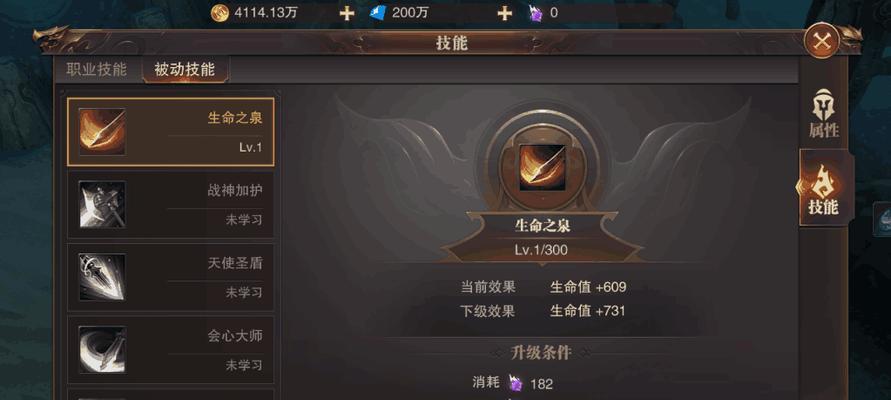The height and width of the screenshot is (400, 891).
Task: Click the 战神加护 未学习 list row
Action: [170, 205]
